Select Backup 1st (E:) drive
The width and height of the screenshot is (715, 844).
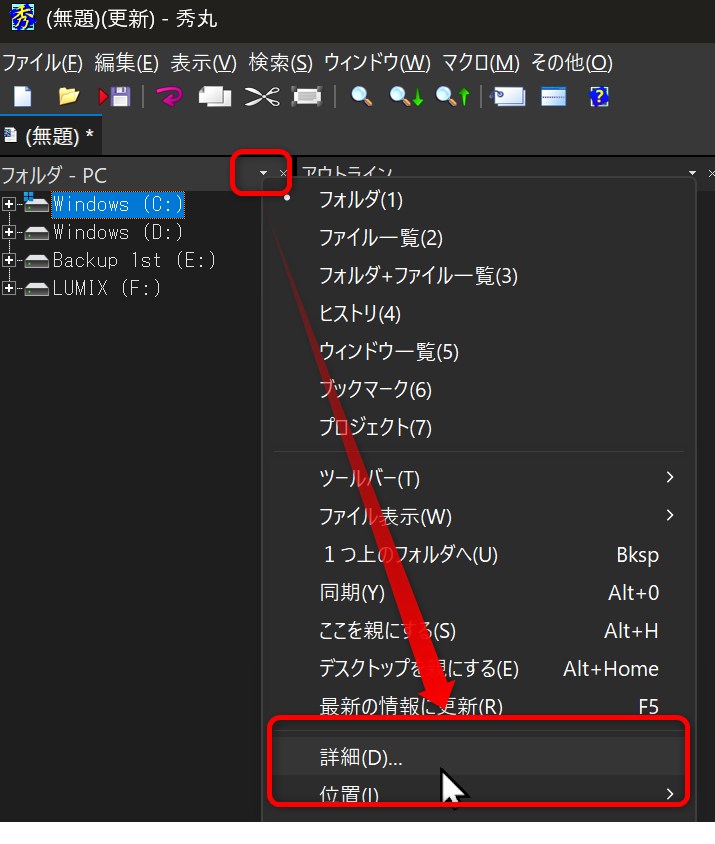(x=134, y=261)
